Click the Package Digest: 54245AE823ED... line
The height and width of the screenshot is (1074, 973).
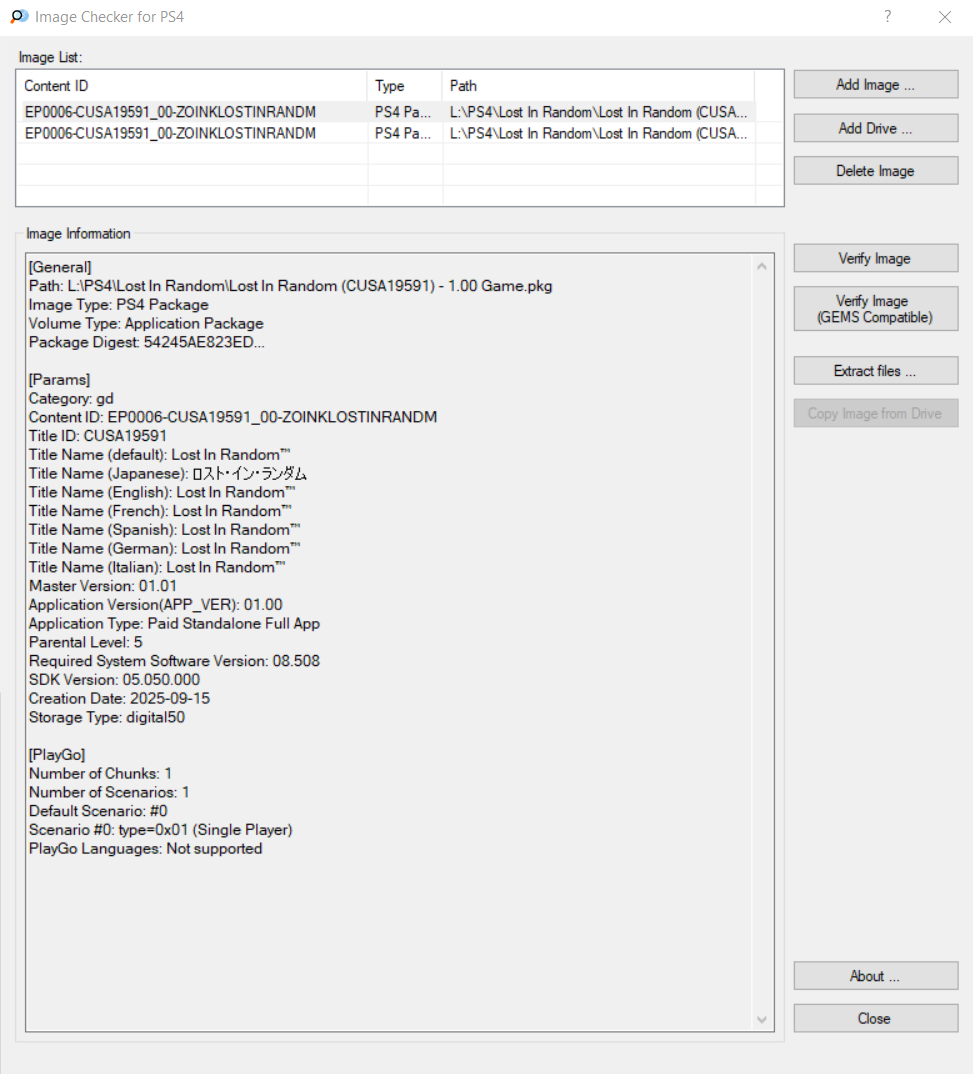click(x=147, y=342)
